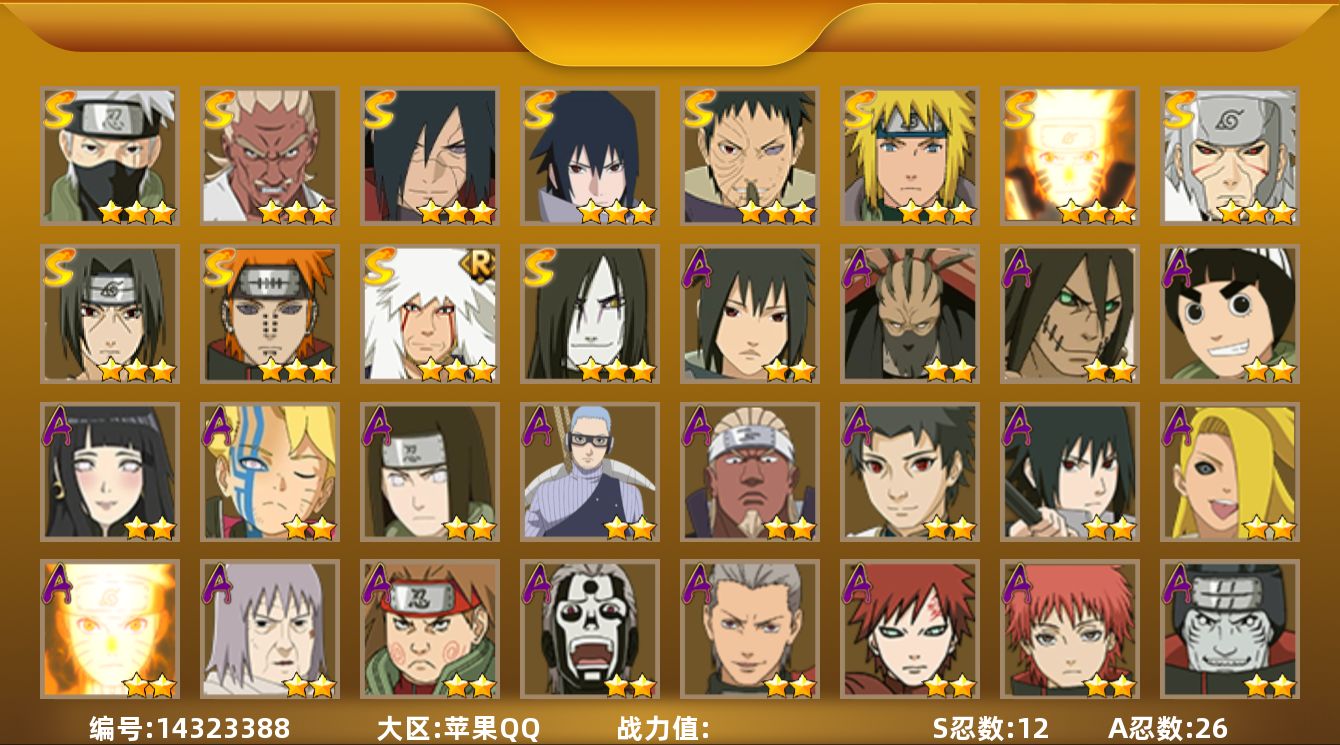Choose the bowl-cut Rock Lee A-rank card

coord(1229,314)
